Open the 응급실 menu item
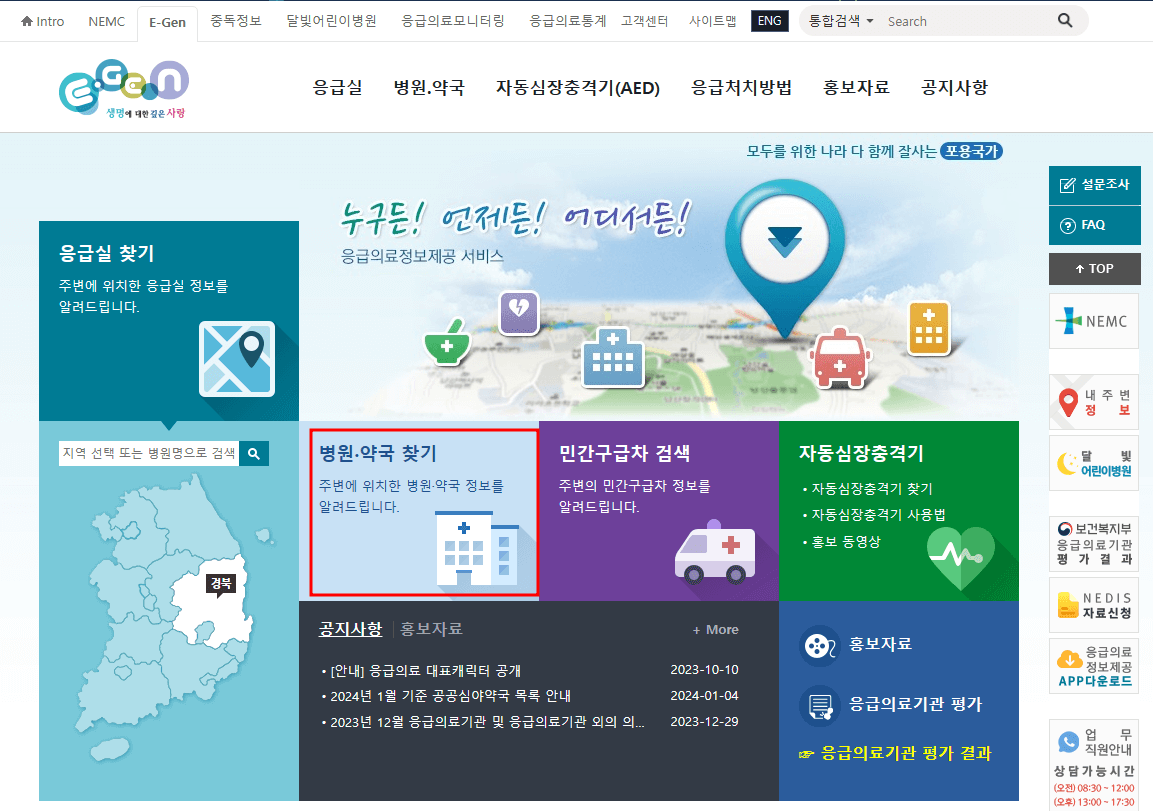 tap(336, 88)
